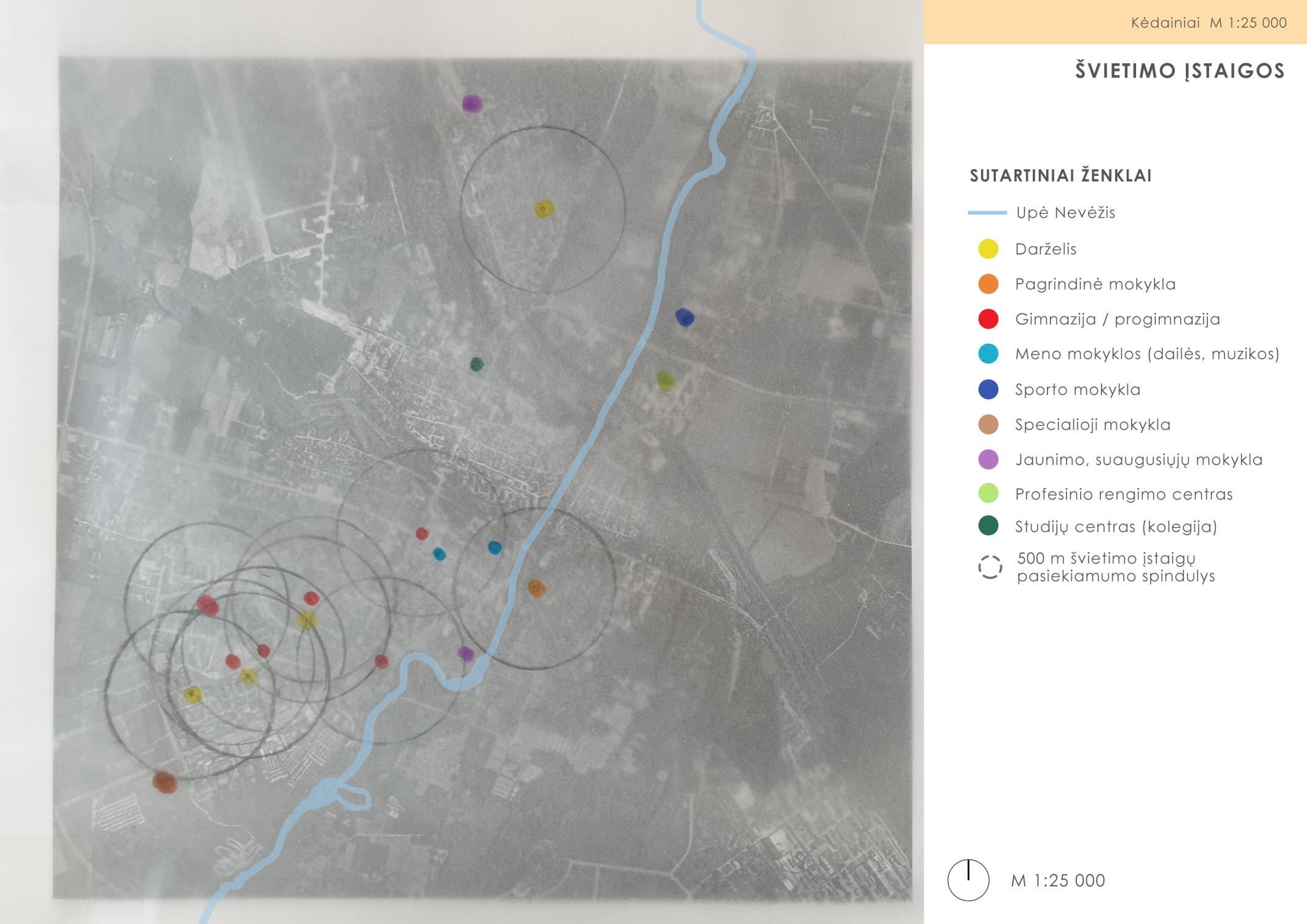
Task: Click the SUTARTINIAI ŽENKLAI legend heading
Action: 1060,176
